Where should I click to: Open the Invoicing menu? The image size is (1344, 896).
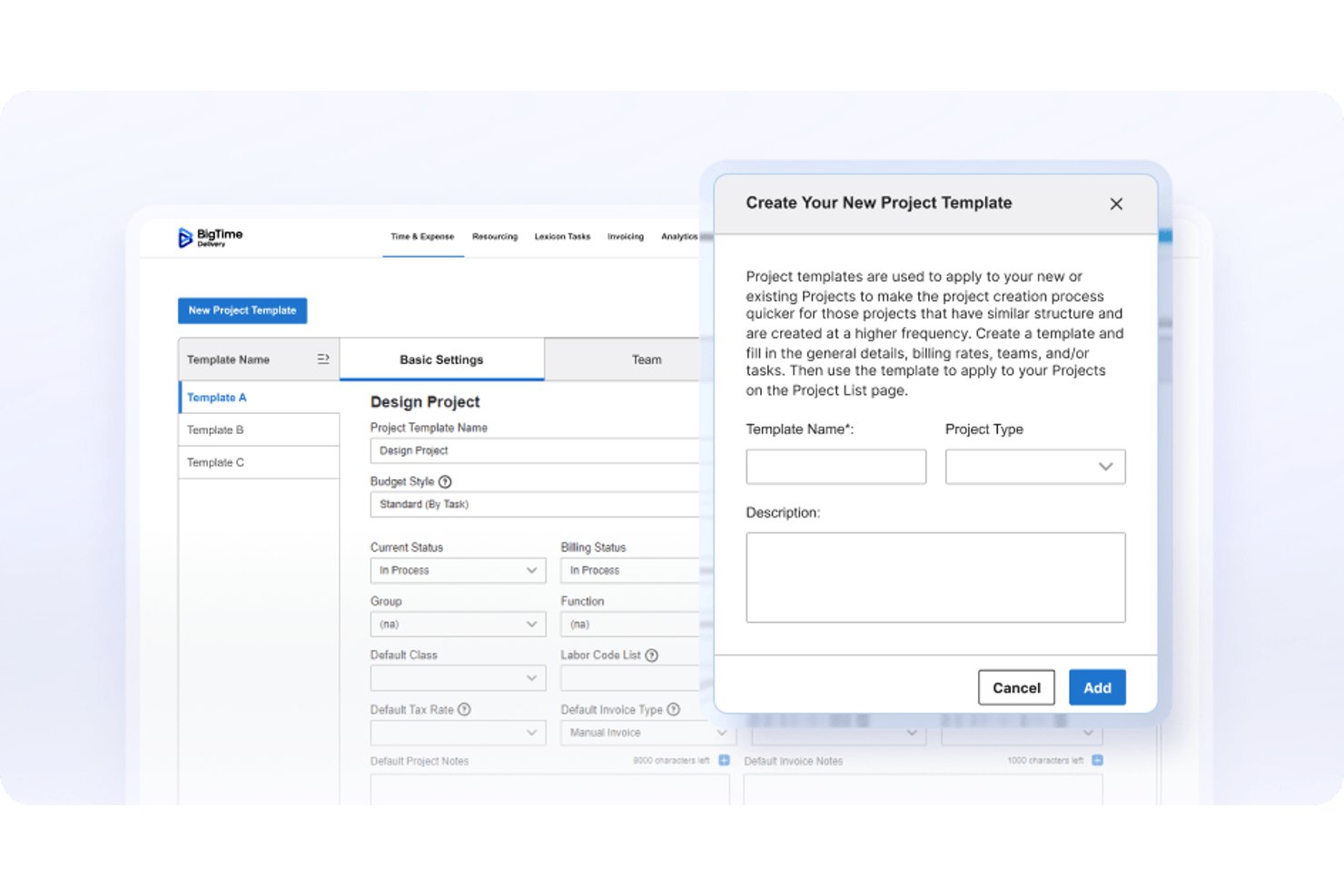point(626,237)
